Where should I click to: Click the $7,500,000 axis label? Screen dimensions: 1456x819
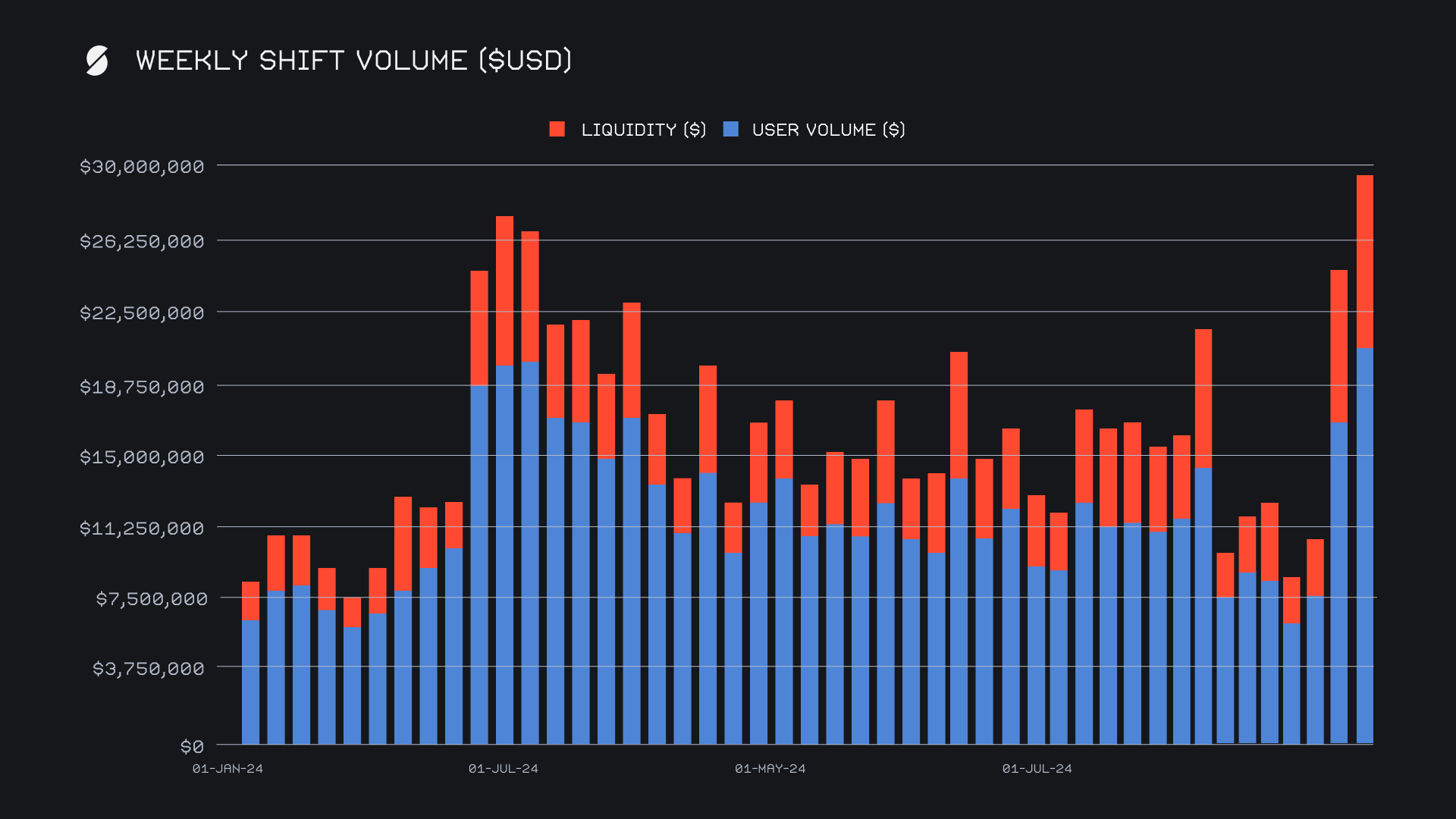pyautogui.click(x=151, y=599)
